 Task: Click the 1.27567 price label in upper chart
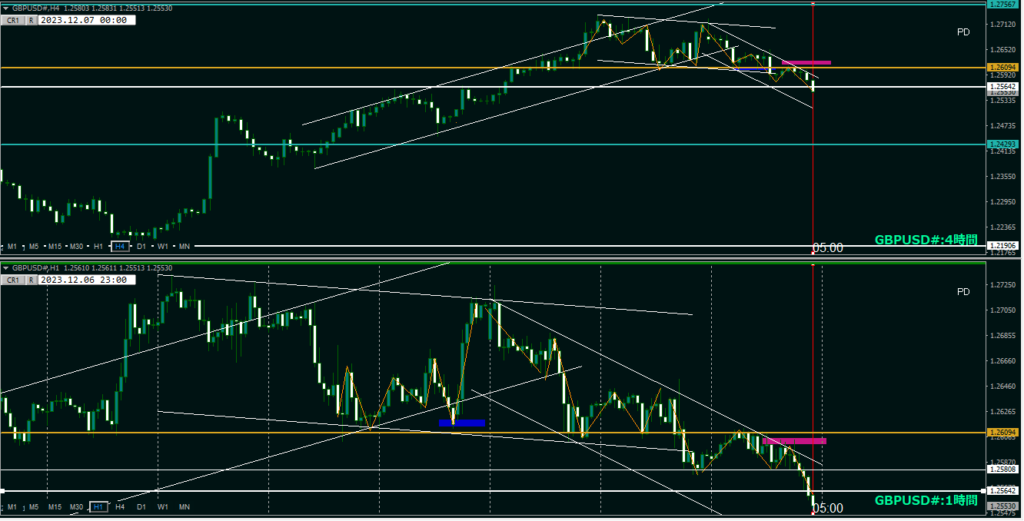tap(1002, 4)
